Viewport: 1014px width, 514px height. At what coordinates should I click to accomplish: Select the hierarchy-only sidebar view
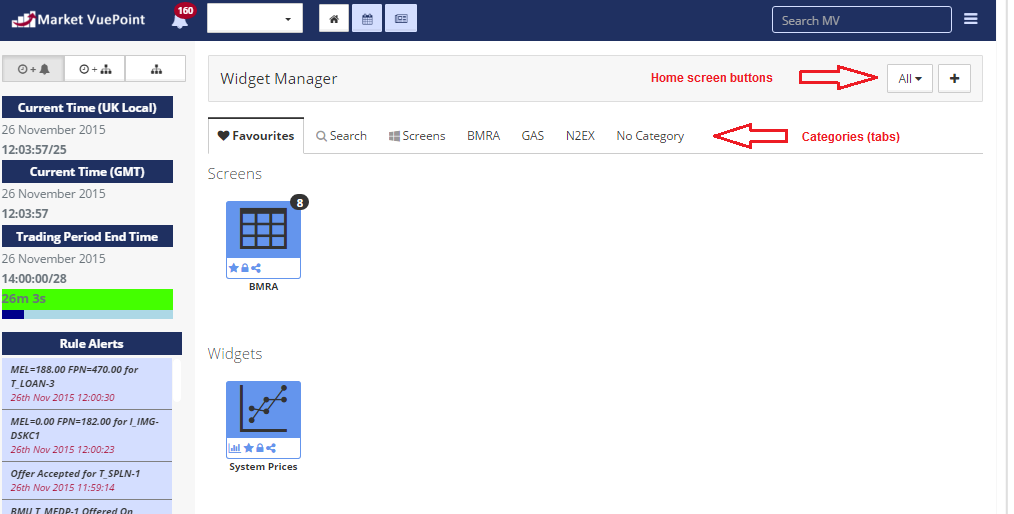tap(156, 69)
